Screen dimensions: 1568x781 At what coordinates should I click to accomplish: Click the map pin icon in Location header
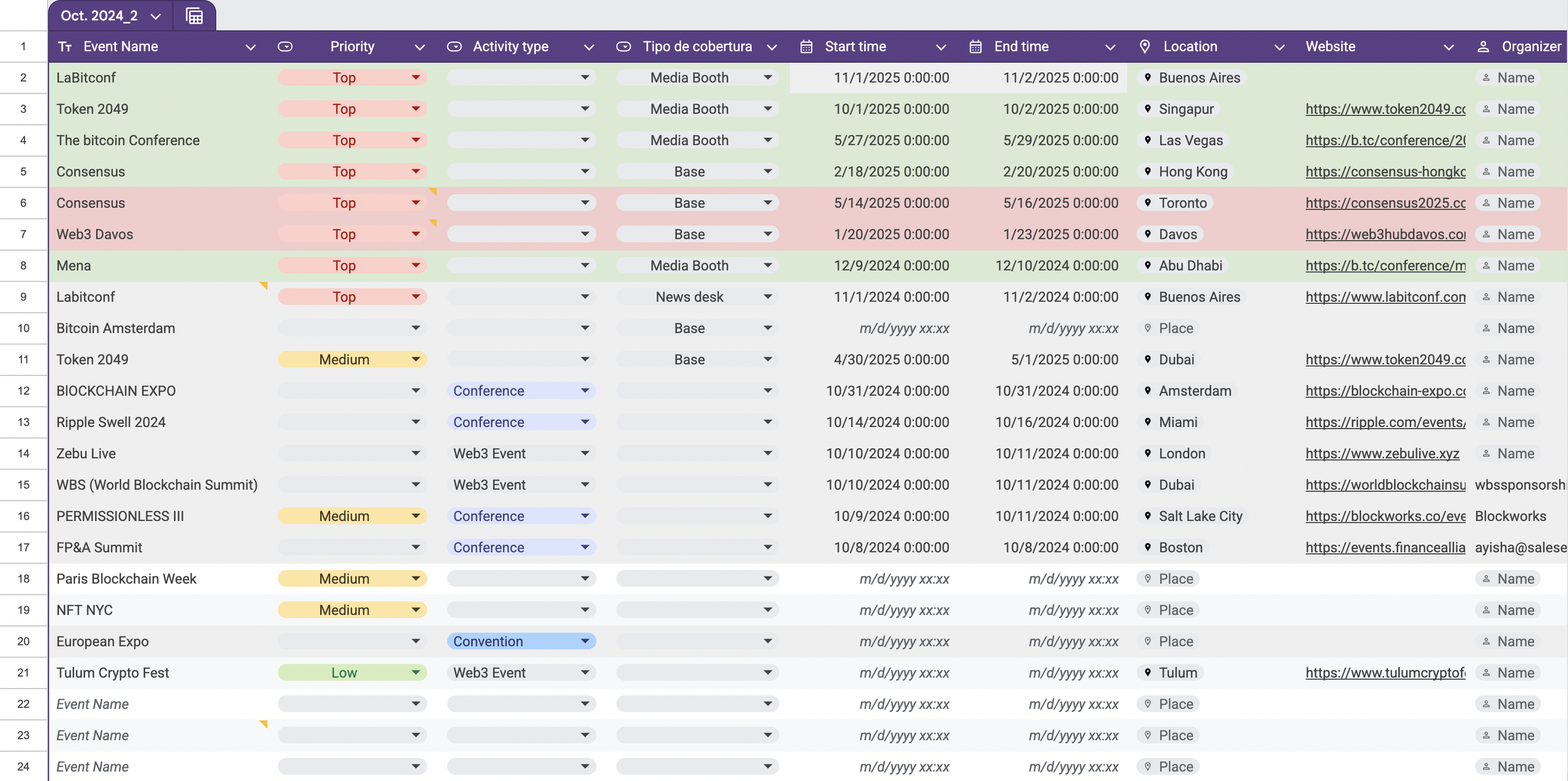point(1145,47)
